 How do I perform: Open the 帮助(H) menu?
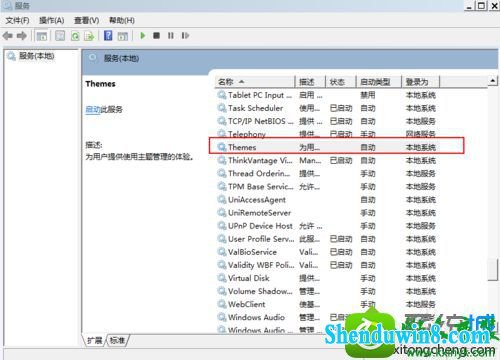coord(122,21)
